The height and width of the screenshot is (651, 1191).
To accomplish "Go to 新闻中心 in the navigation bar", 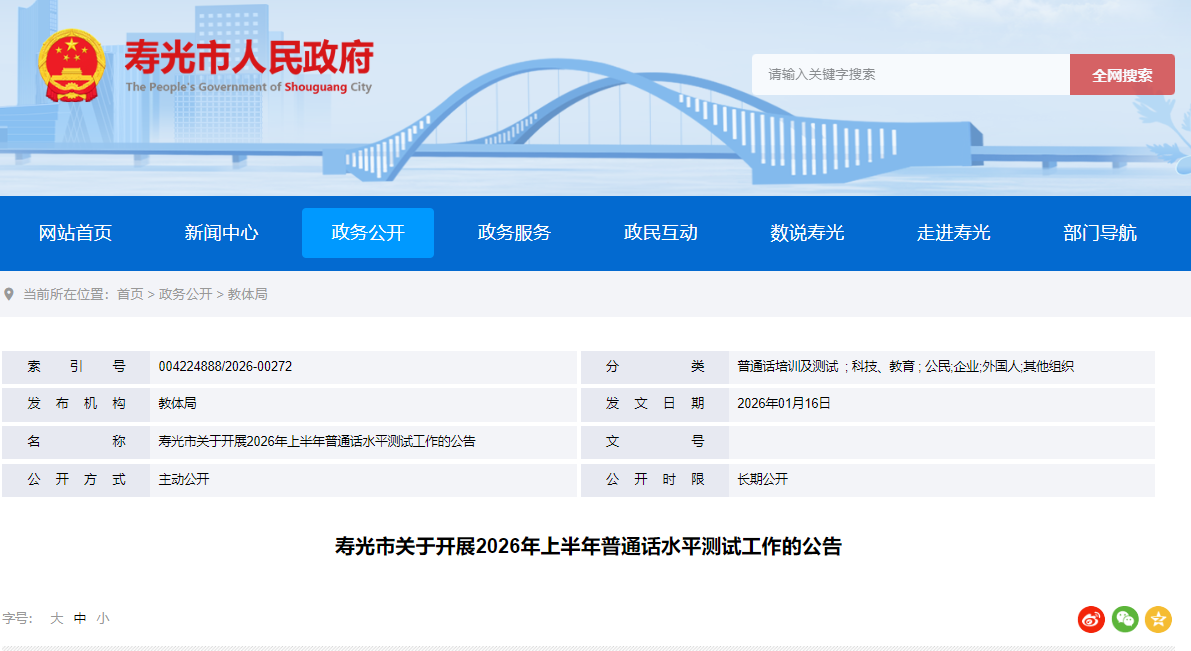I will tap(221, 233).
